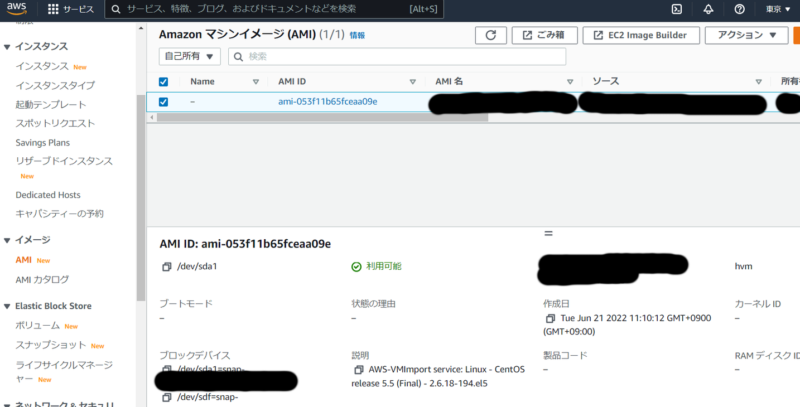Open the アクション actions dropdown

[x=746, y=35]
